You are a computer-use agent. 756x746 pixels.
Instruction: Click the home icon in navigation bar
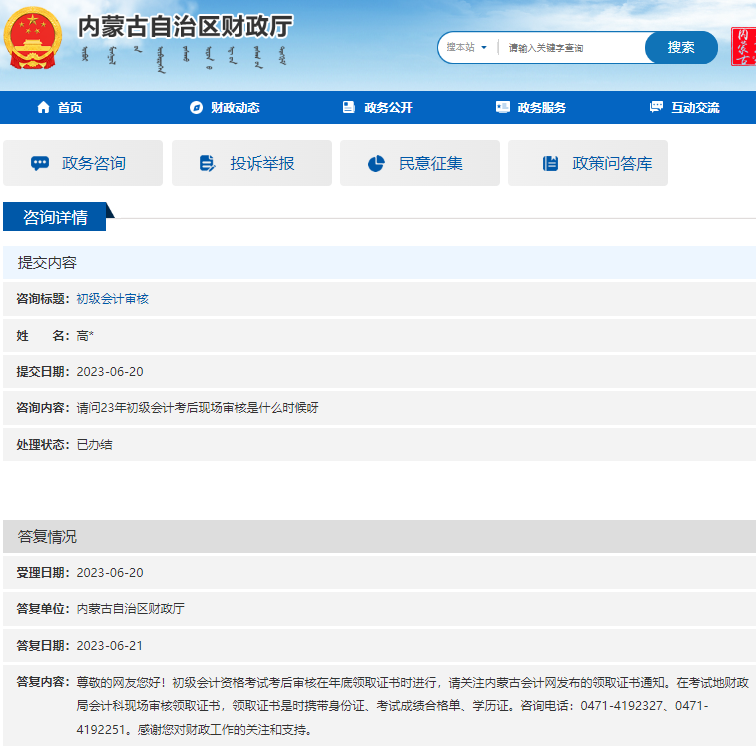tap(43, 108)
